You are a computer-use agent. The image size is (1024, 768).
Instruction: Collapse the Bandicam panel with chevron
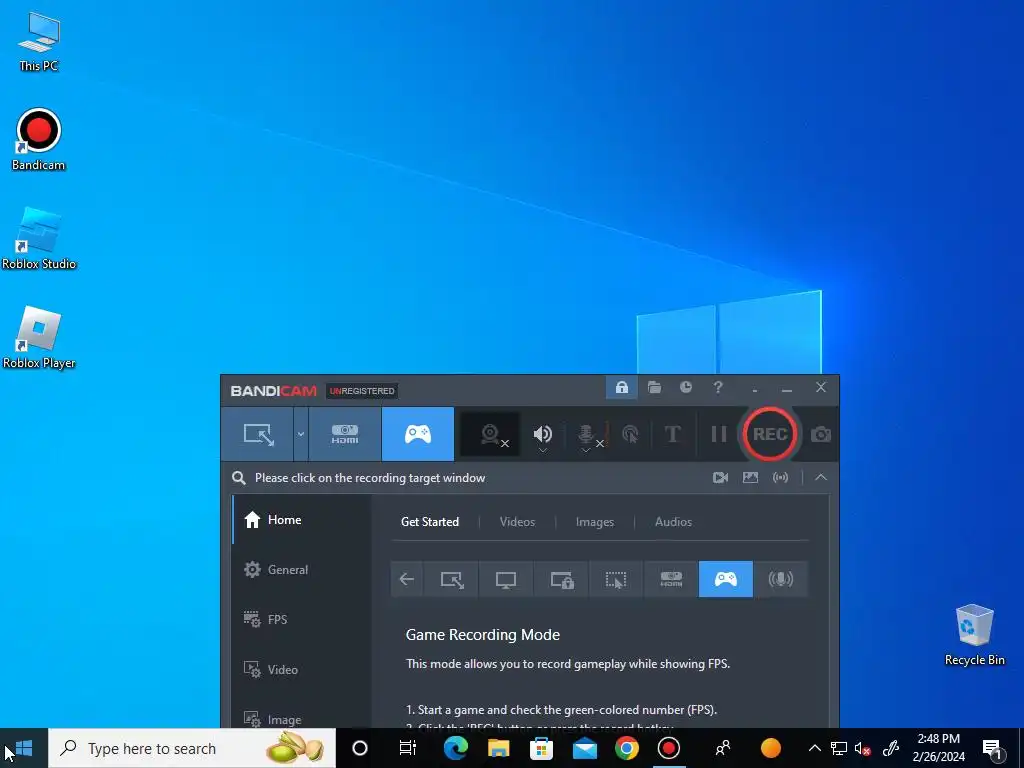[x=821, y=478]
